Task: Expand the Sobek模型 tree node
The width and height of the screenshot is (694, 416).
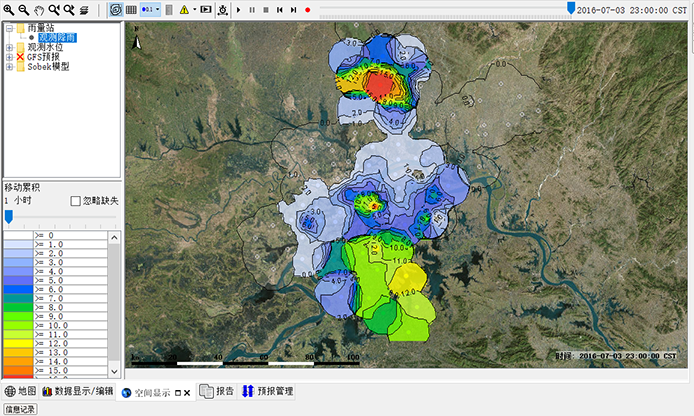Action: [9, 67]
